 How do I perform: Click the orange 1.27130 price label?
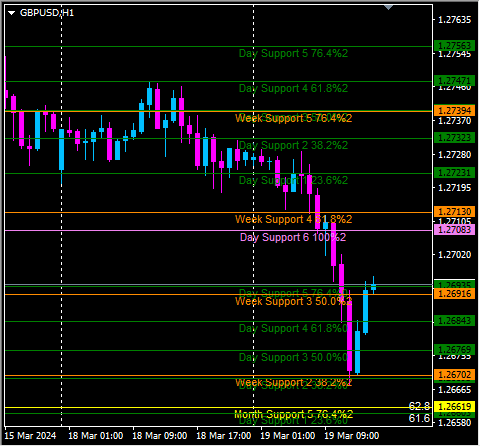point(455,212)
